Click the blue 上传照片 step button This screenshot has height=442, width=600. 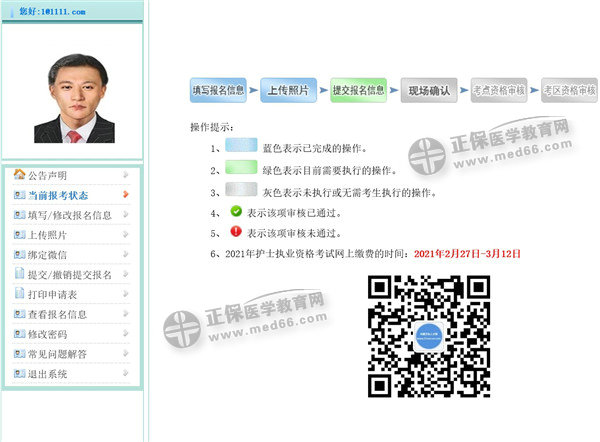click(288, 90)
